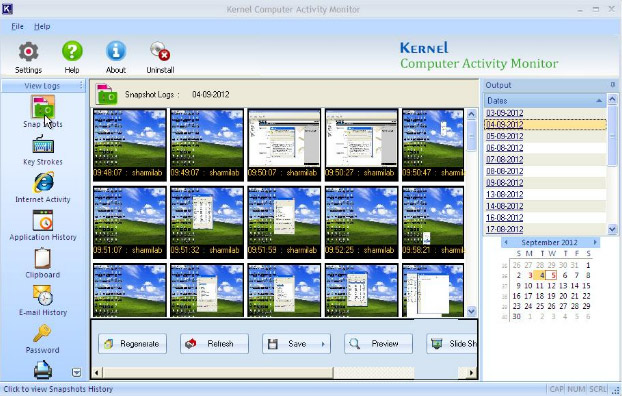Open the Save button dropdown arrow
Image resolution: width=622 pixels, height=396 pixels.
pos(323,344)
